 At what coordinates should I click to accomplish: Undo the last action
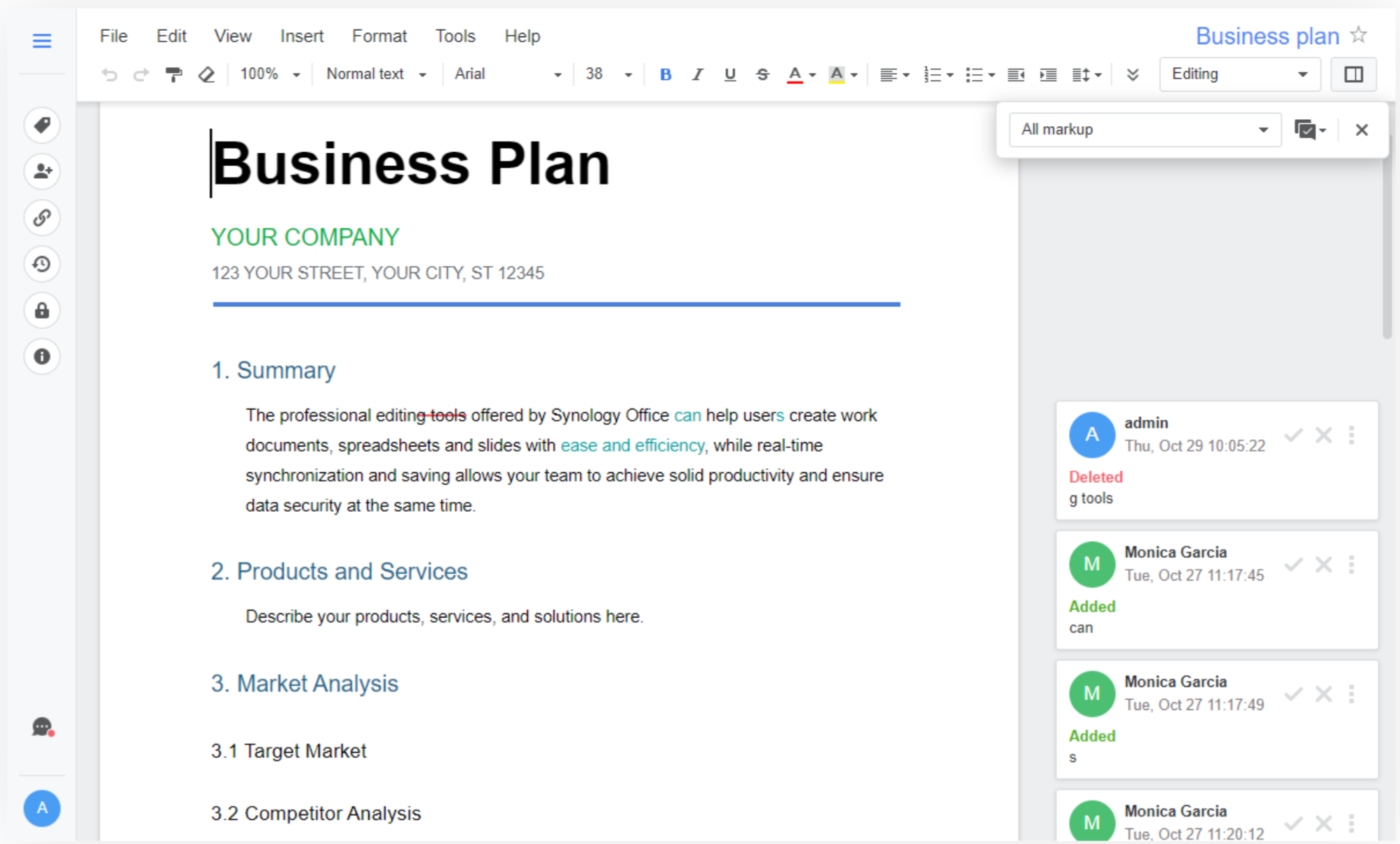(x=109, y=74)
